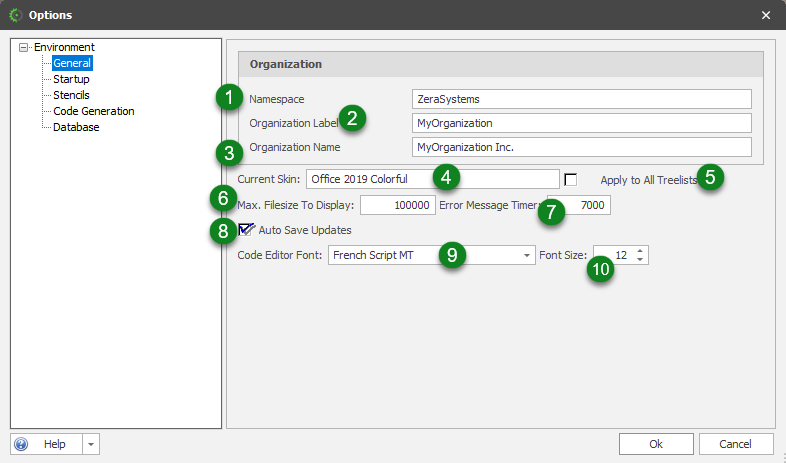
Task: Click the Error Message Timer field
Action: 579,205
